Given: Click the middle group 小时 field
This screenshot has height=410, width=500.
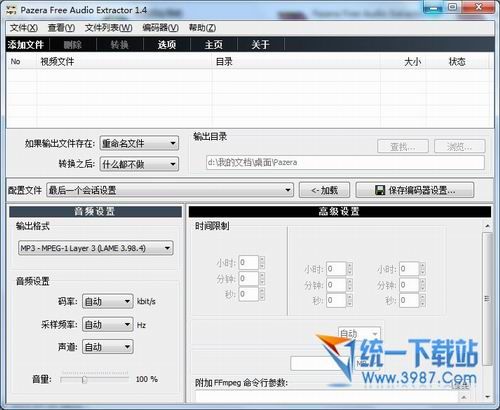Looking at the screenshot, I should coord(336,269).
